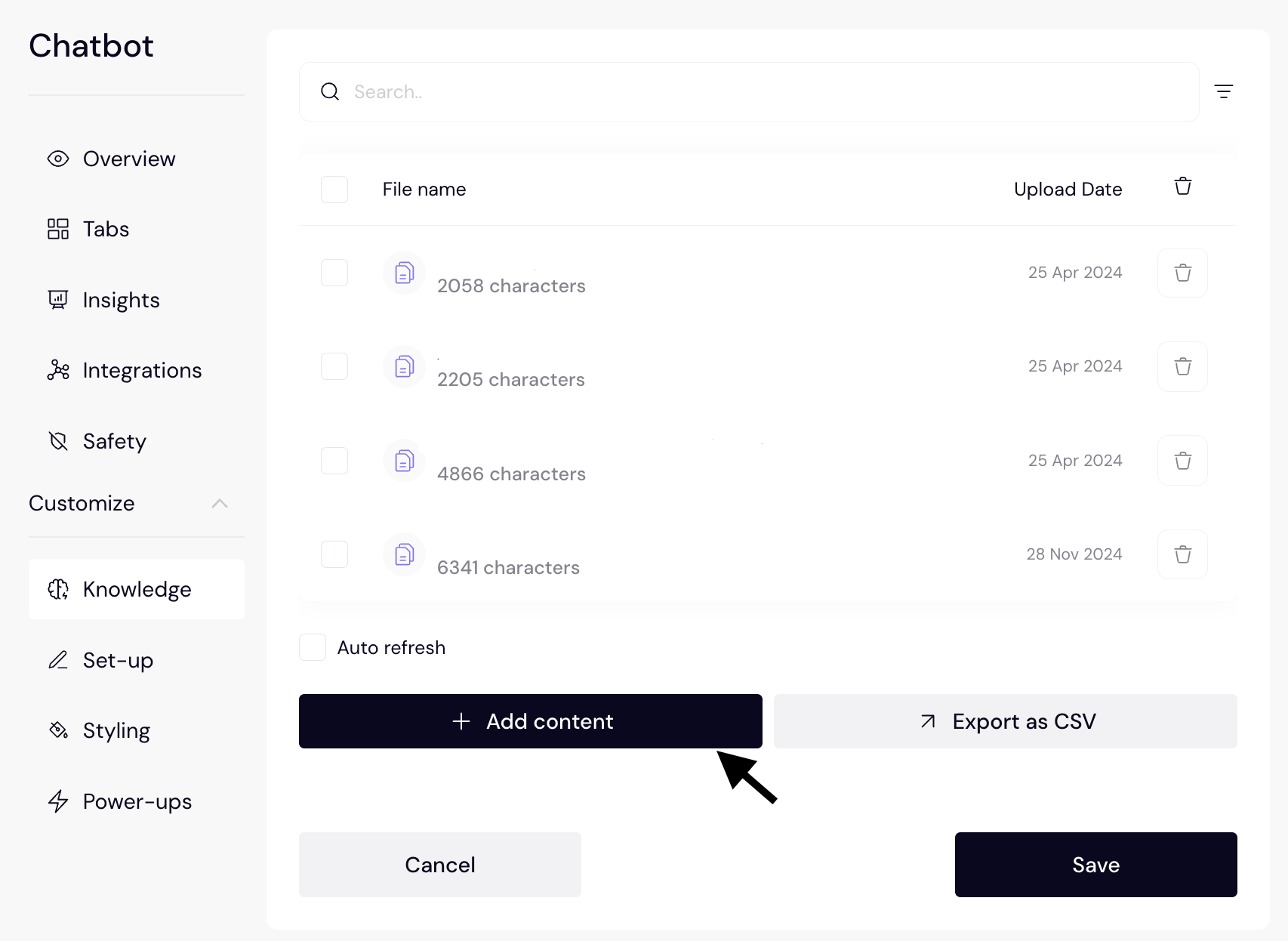Click the Knowledge brain icon
The width and height of the screenshot is (1288, 941).
click(58, 589)
